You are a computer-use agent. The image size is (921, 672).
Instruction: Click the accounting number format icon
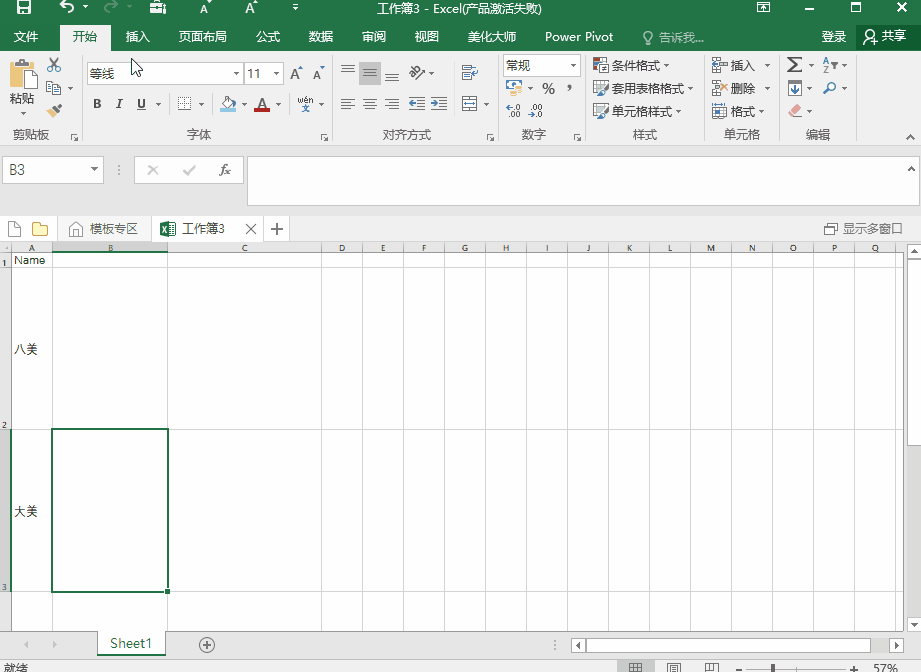[514, 88]
